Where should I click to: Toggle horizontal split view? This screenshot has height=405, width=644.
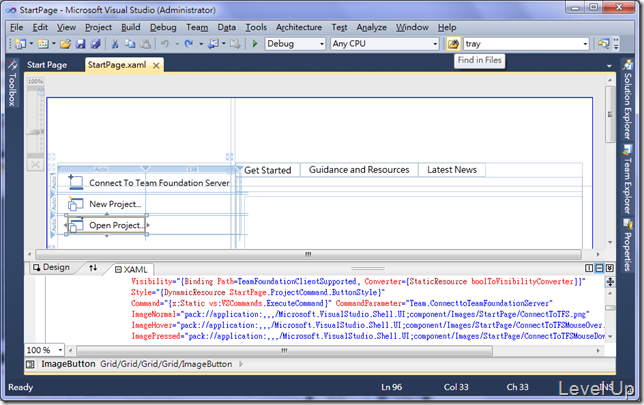pyautogui.click(x=599, y=268)
